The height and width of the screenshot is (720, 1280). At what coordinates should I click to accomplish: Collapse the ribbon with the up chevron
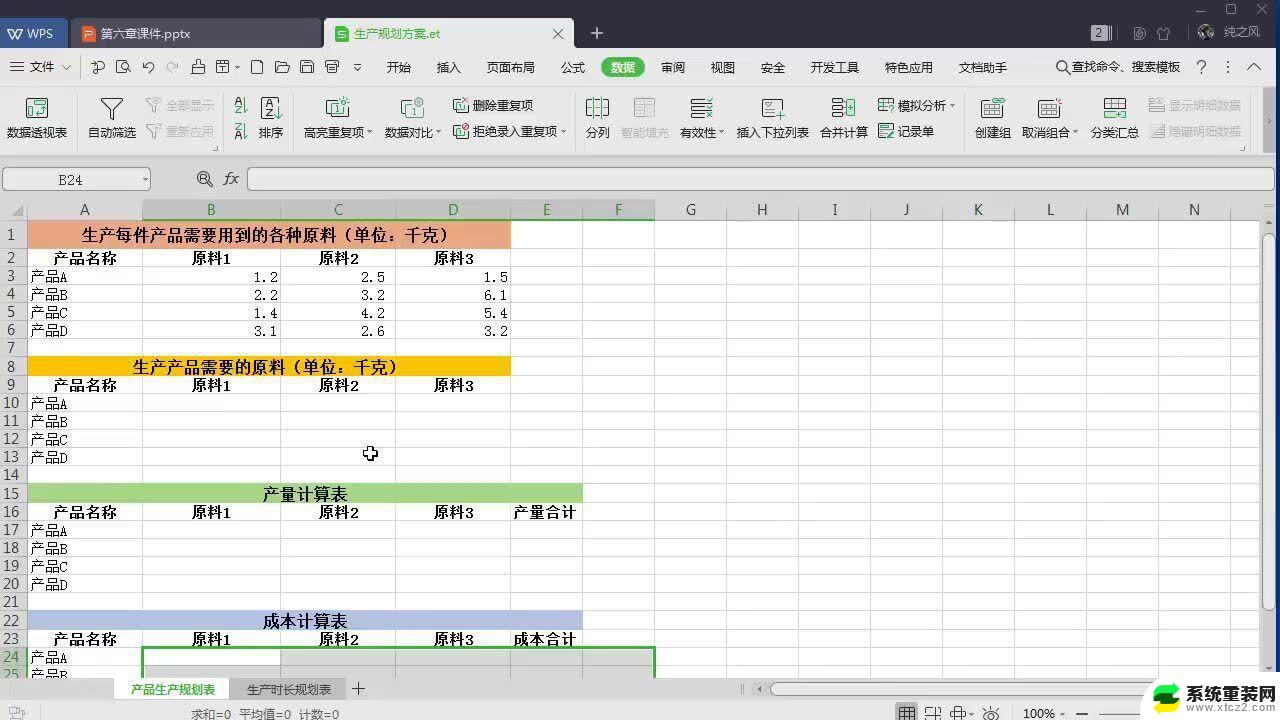click(1254, 67)
